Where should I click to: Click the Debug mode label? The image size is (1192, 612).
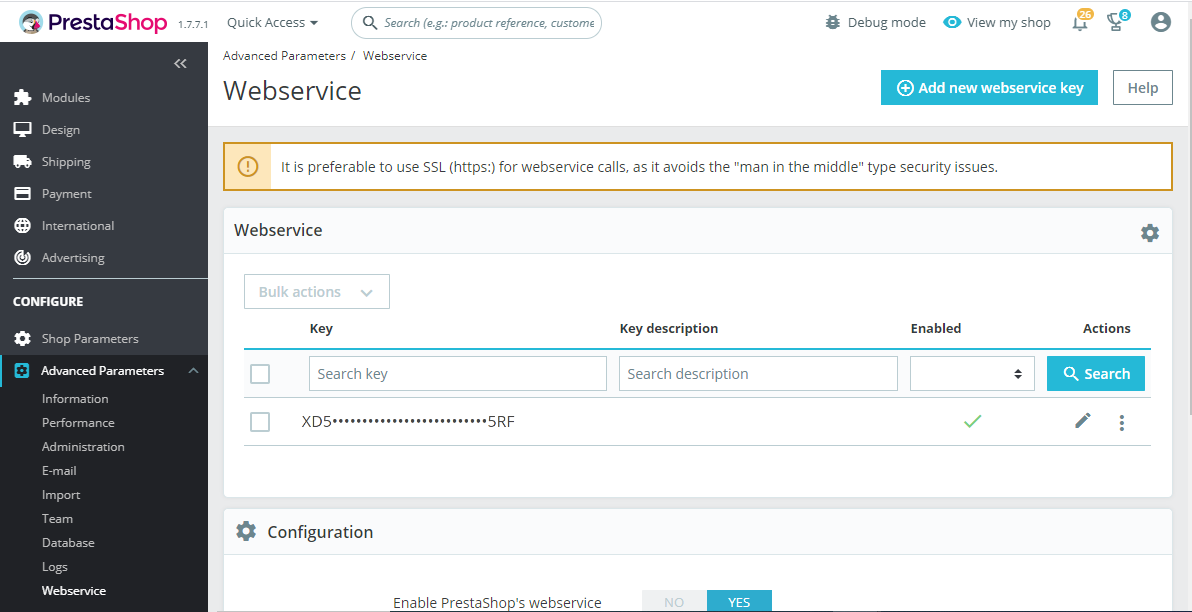[886, 22]
